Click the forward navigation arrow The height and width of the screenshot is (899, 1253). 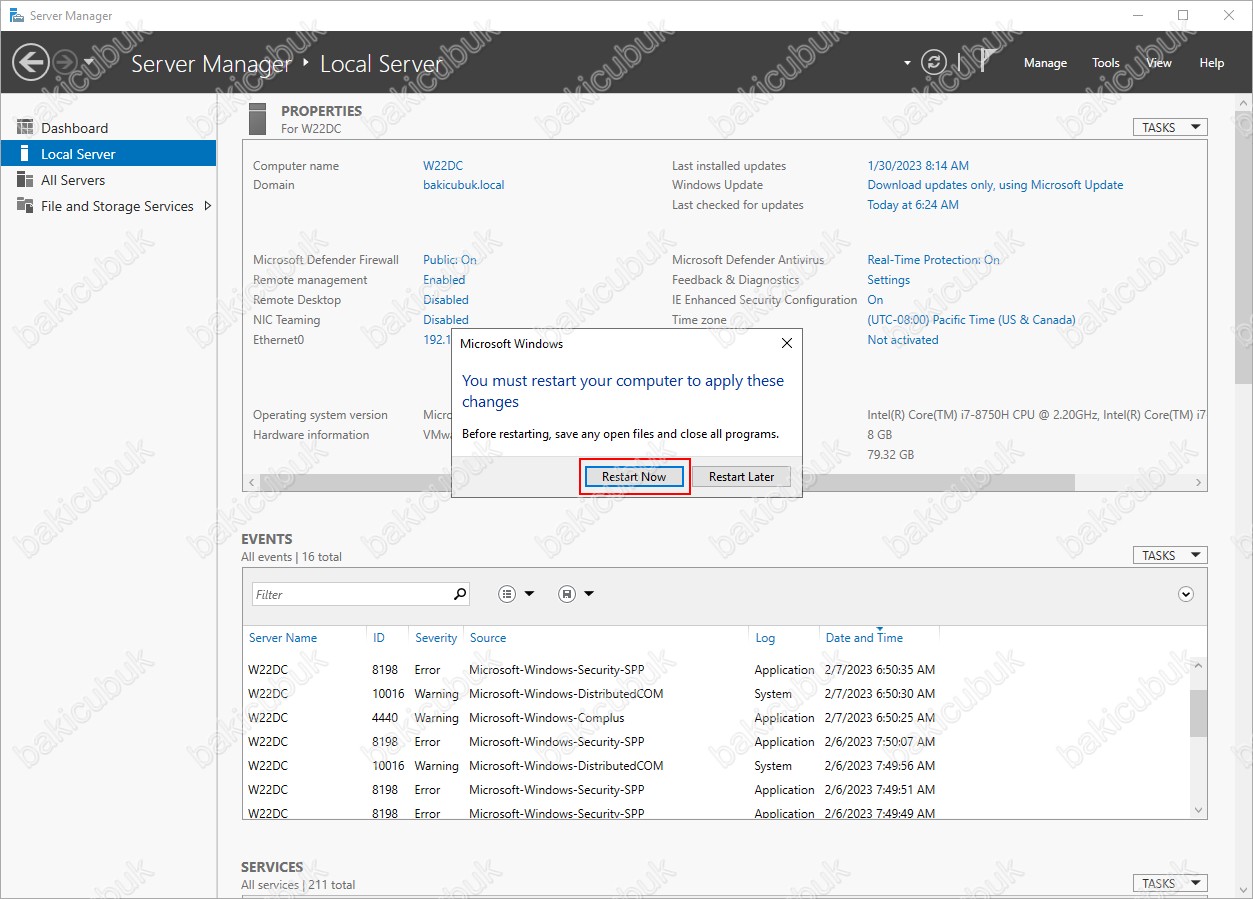point(64,62)
